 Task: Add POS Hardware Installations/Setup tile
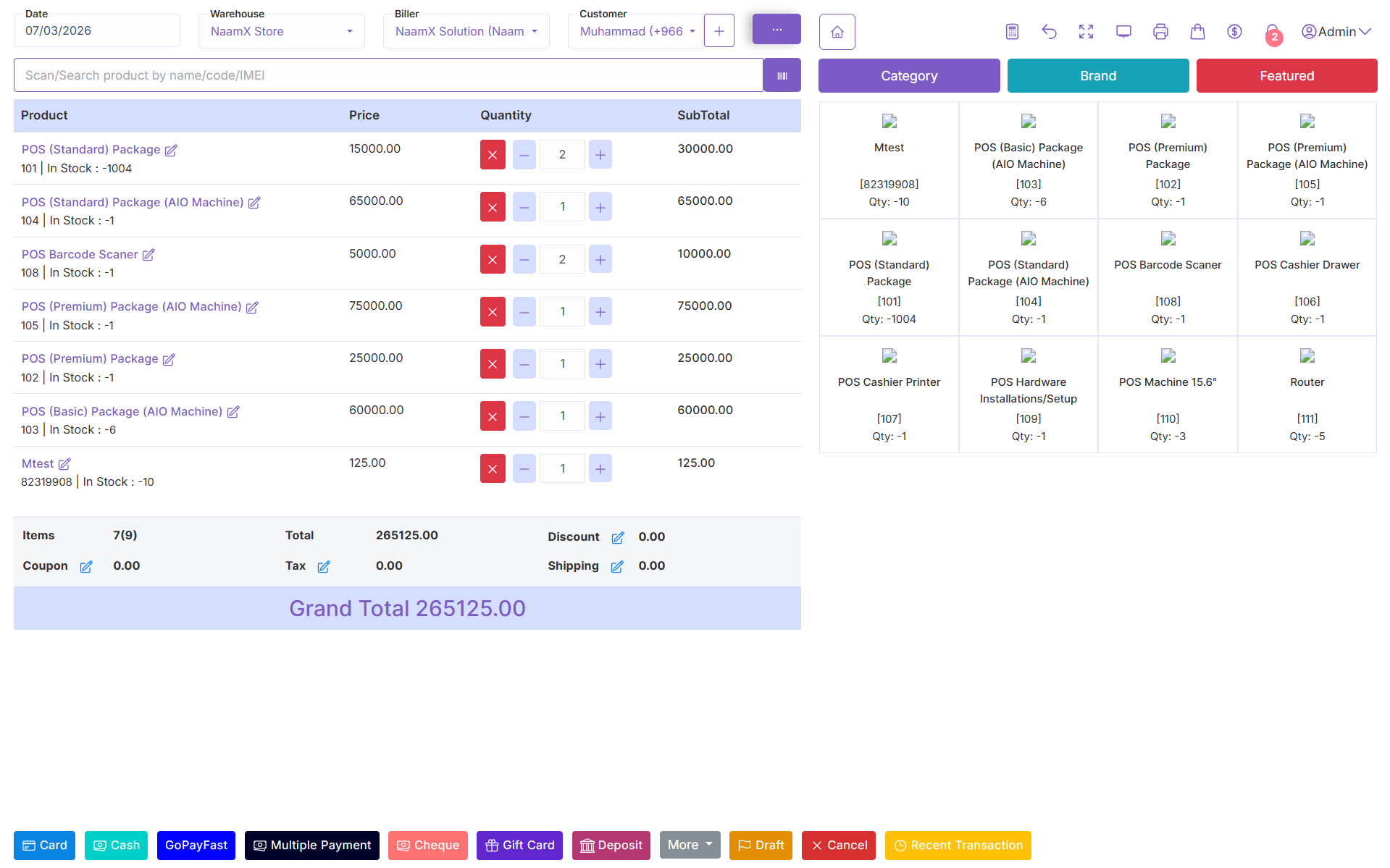1029,395
